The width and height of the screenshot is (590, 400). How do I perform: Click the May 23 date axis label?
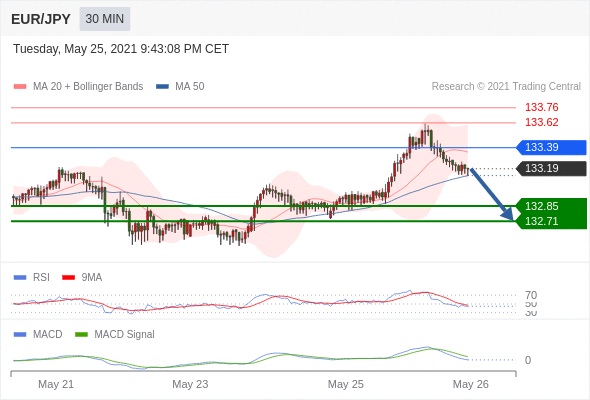click(190, 384)
